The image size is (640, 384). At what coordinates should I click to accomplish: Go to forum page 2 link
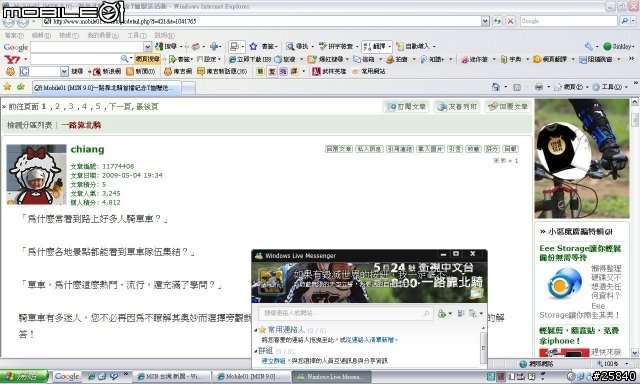point(58,107)
